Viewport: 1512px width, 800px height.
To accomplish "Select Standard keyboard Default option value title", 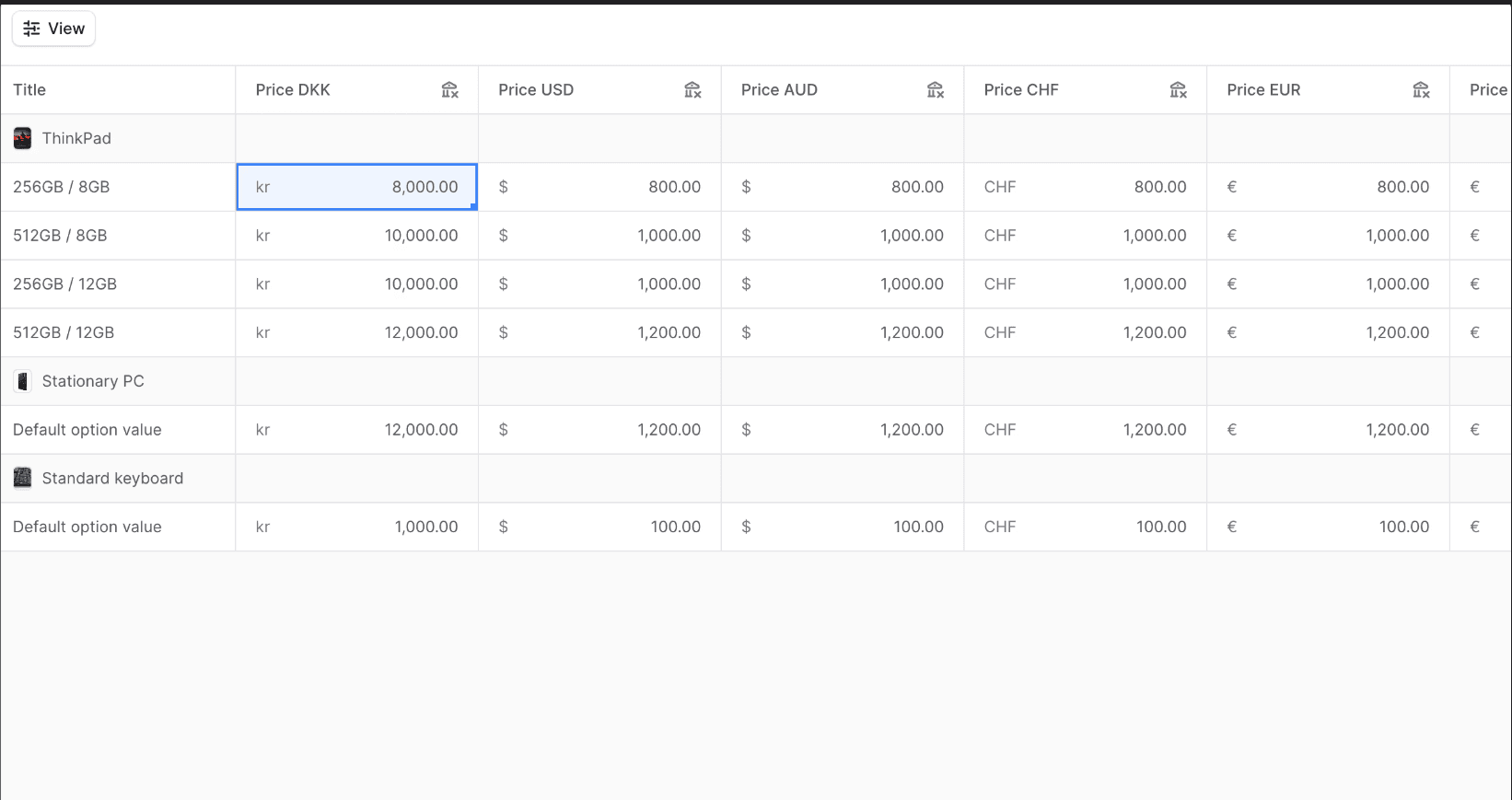I will (87, 527).
